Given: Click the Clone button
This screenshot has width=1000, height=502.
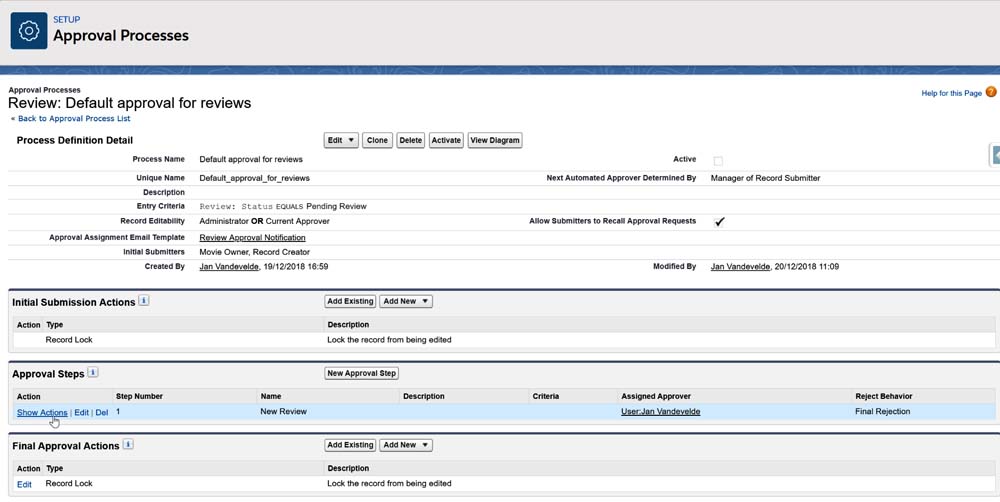Looking at the screenshot, I should click(x=377, y=140).
